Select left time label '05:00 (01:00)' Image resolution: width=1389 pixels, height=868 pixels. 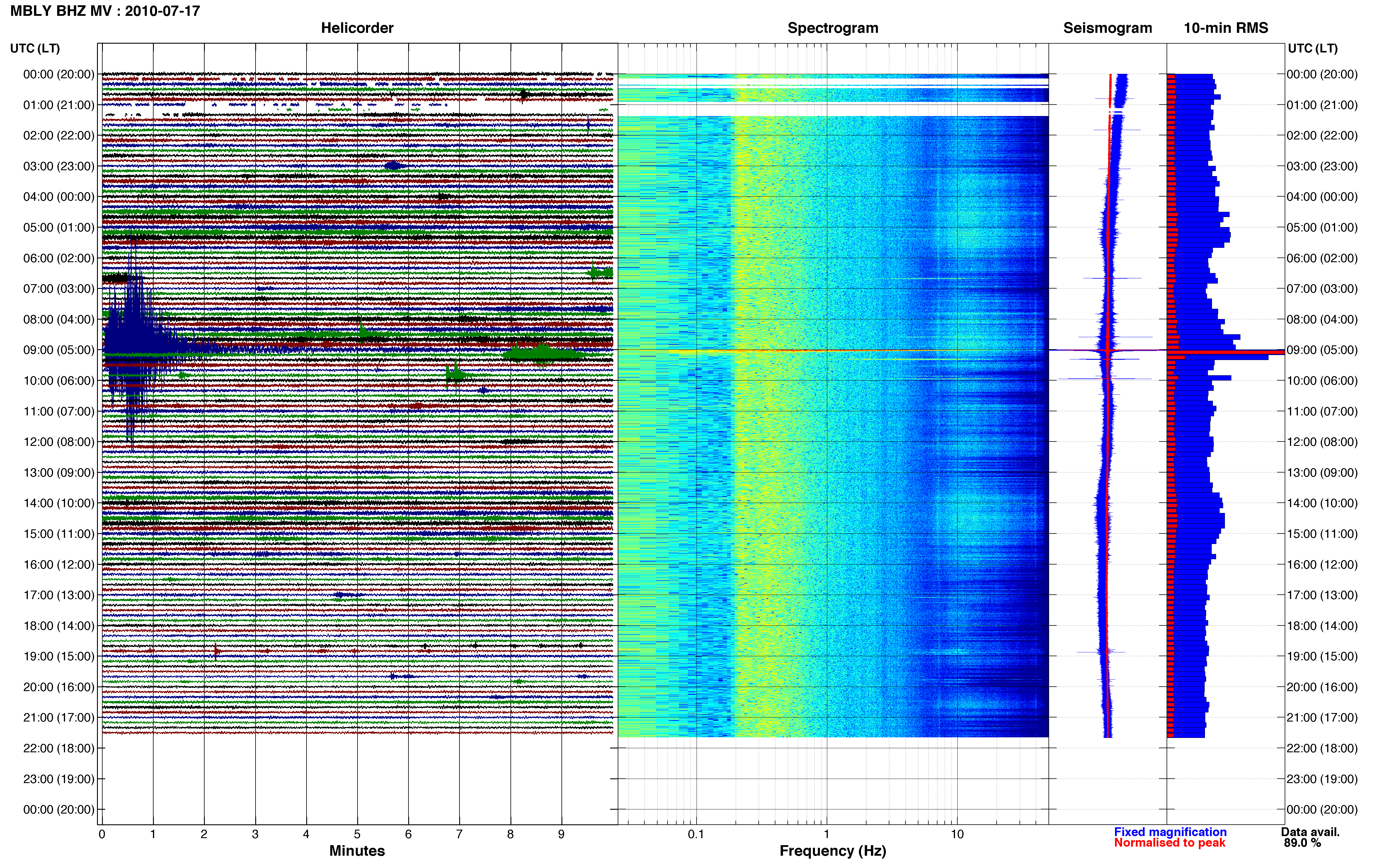point(59,227)
